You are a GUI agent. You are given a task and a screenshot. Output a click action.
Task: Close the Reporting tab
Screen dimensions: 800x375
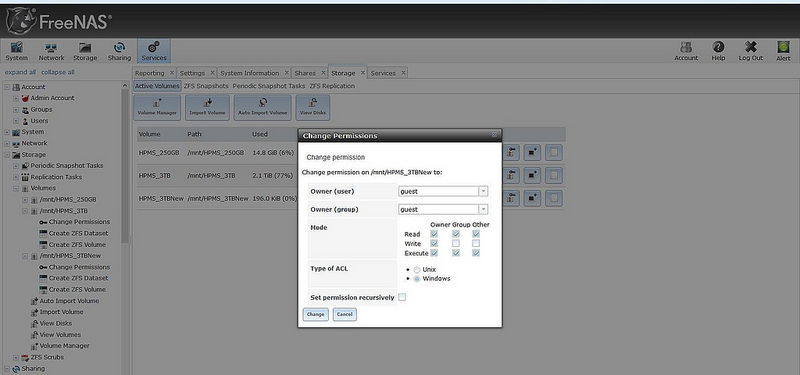[x=171, y=72]
